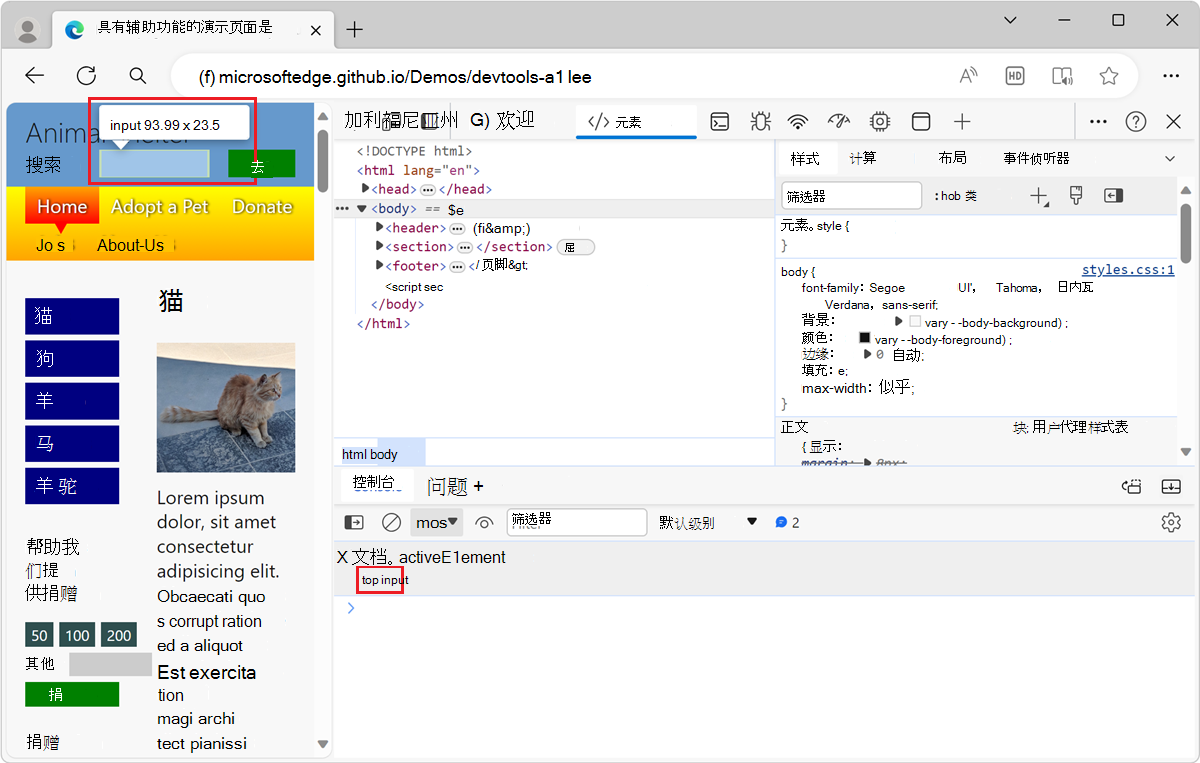Click the Adopt a Pet link
1200x763 pixels.
pyautogui.click(x=160, y=207)
